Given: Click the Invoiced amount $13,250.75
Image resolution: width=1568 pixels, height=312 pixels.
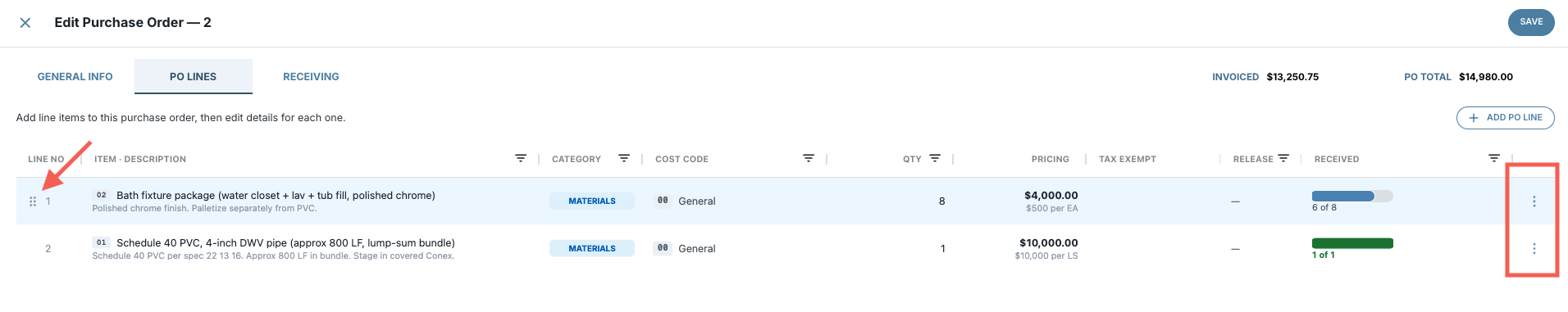Looking at the screenshot, I should [x=1292, y=77].
